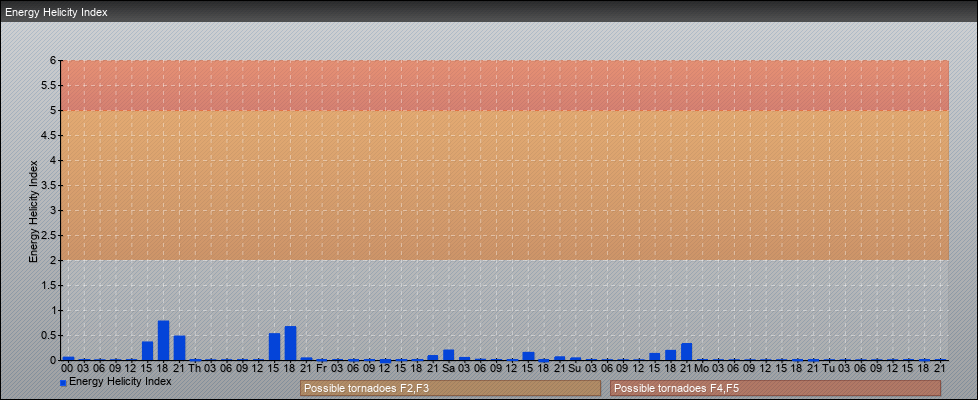
Task: Click the Possible tornadoes F2,F3 band label
Action: click(450, 388)
